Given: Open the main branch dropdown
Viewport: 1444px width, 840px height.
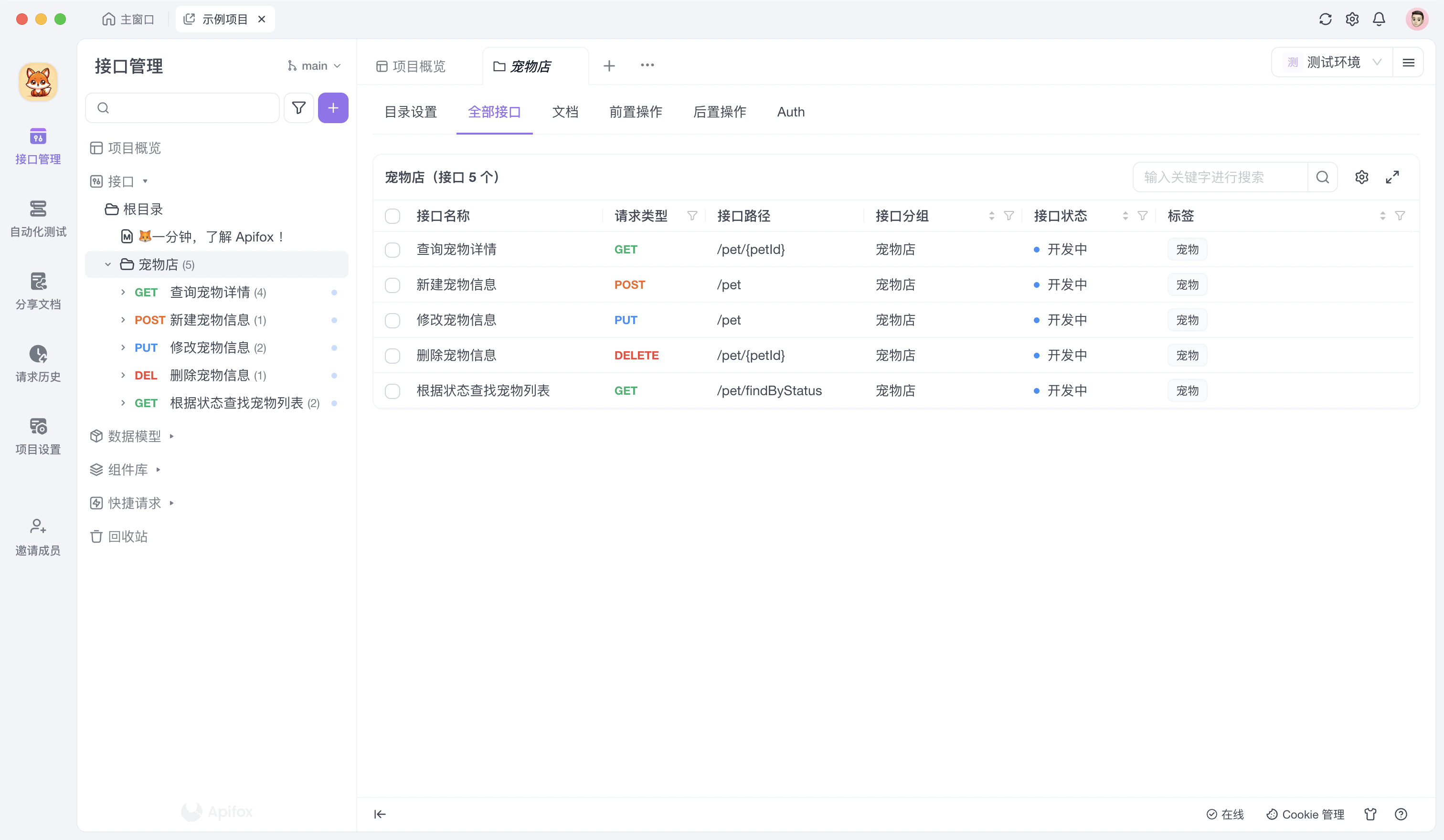Looking at the screenshot, I should point(314,65).
